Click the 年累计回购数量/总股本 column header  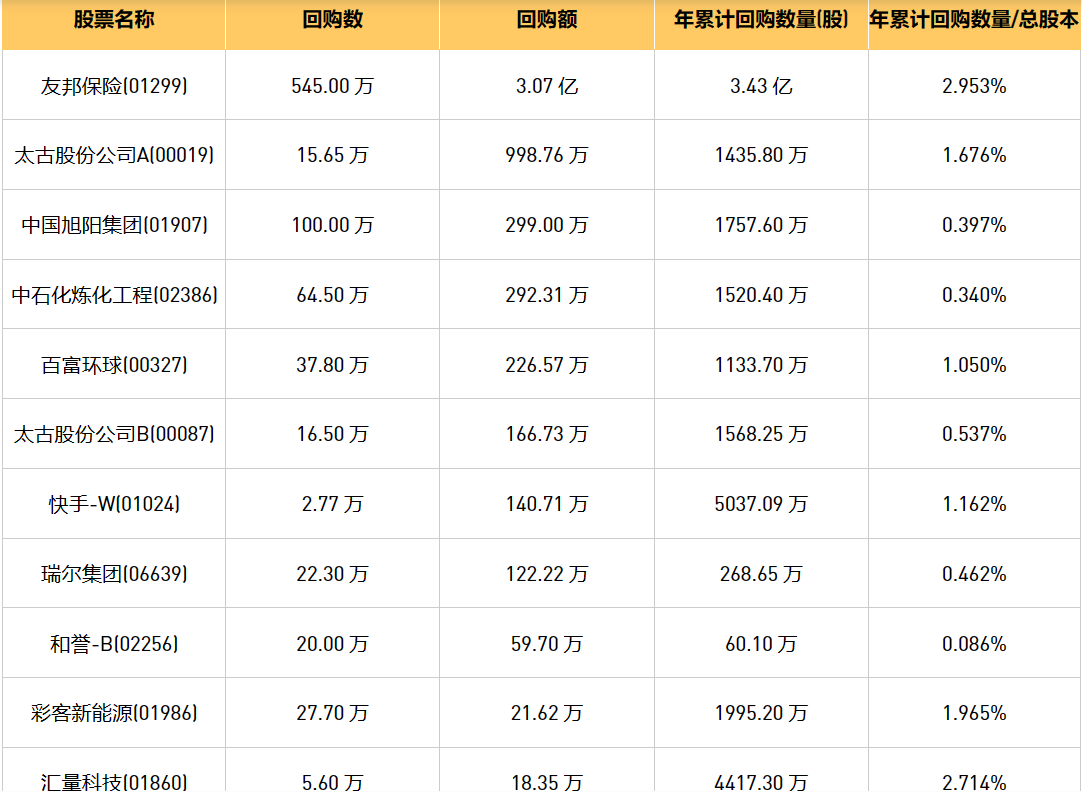click(x=974, y=21)
